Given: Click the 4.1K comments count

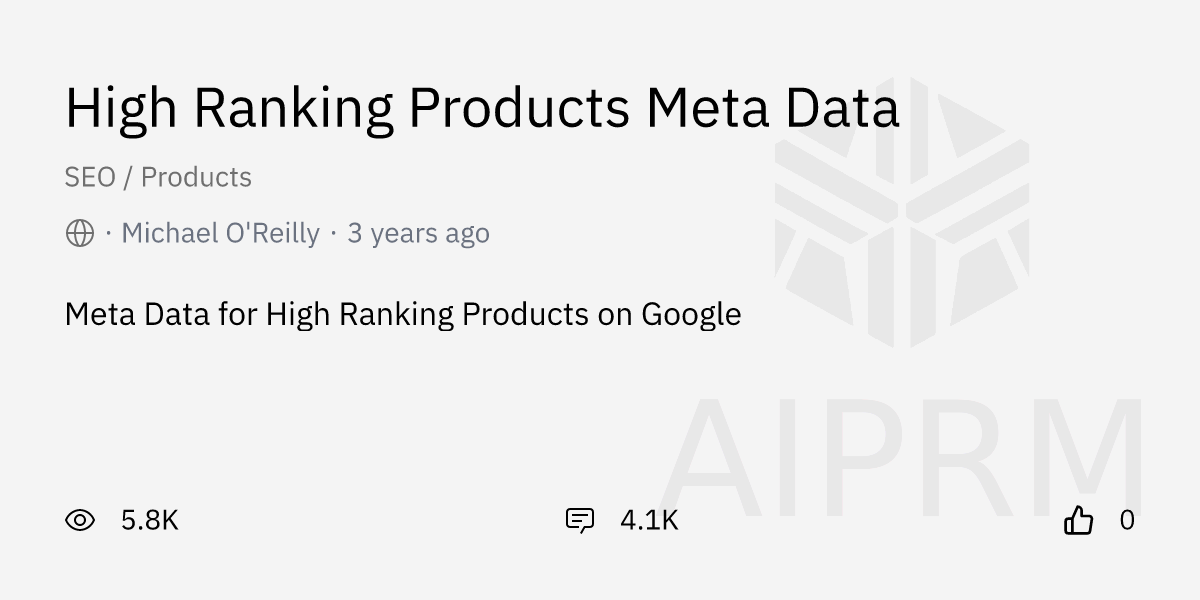Looking at the screenshot, I should click(x=649, y=520).
